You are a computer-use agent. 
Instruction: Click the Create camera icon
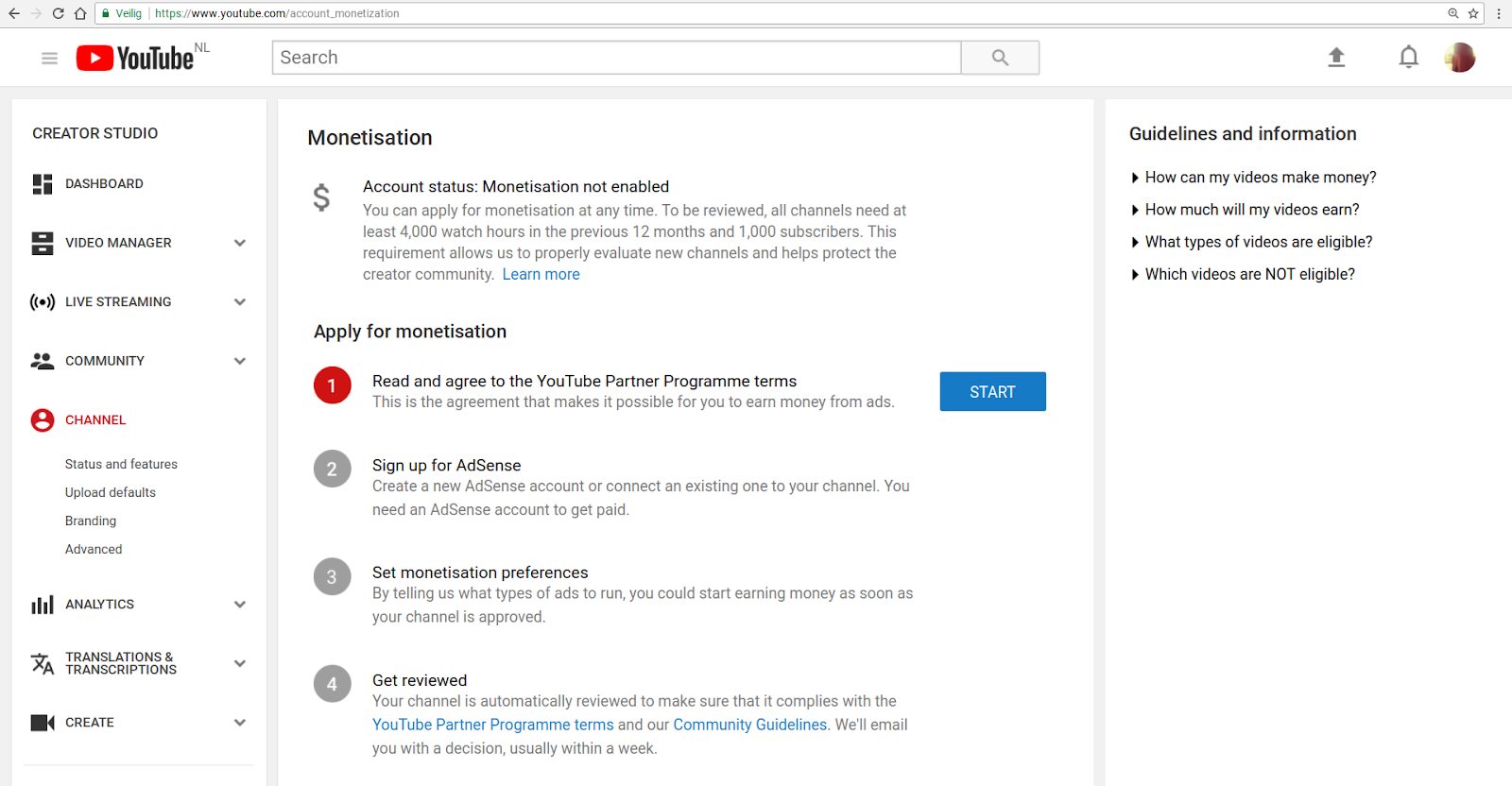tap(43, 723)
